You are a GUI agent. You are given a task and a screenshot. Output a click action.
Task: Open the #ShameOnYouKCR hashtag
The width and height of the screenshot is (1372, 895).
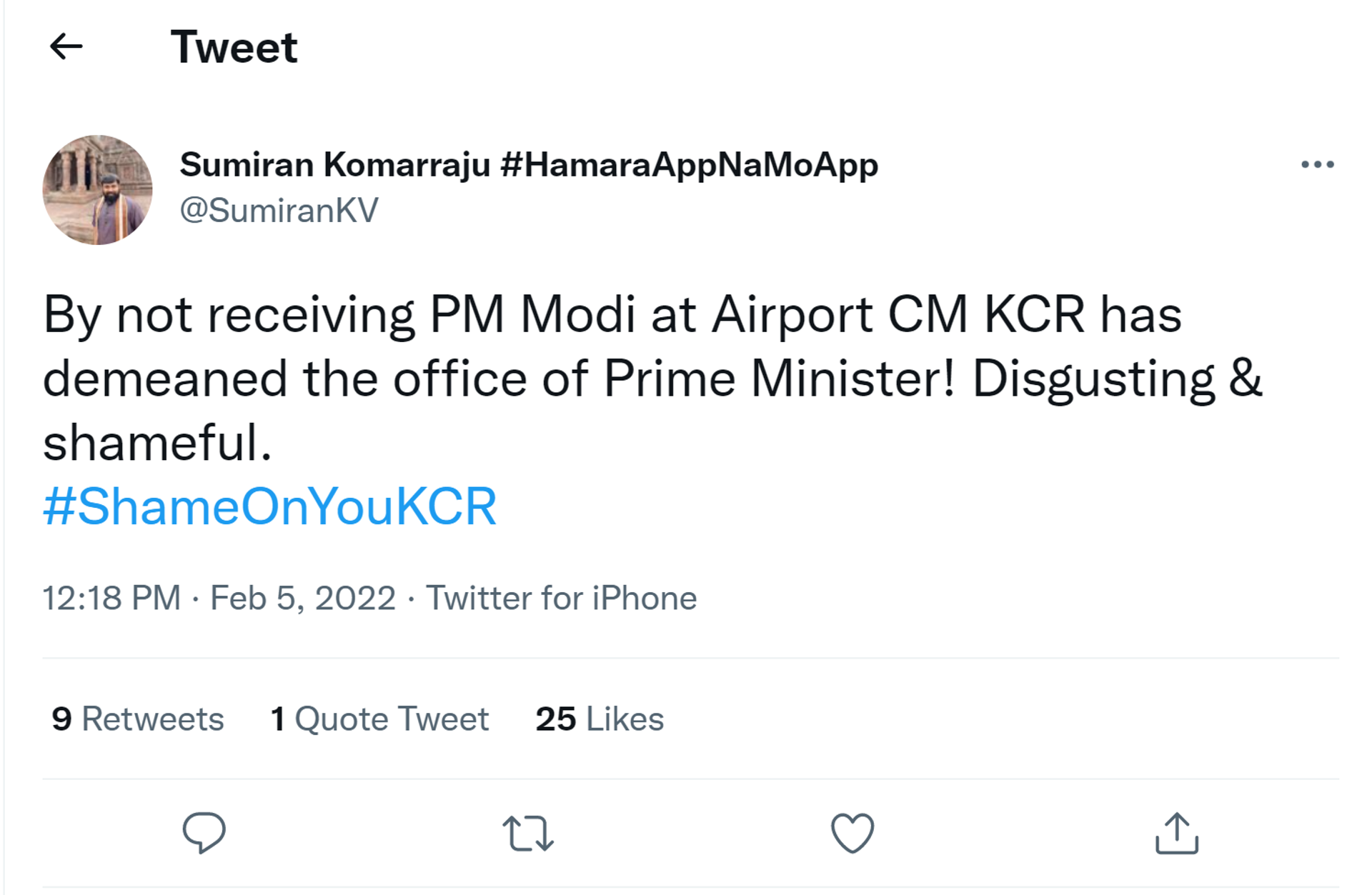pos(269,506)
